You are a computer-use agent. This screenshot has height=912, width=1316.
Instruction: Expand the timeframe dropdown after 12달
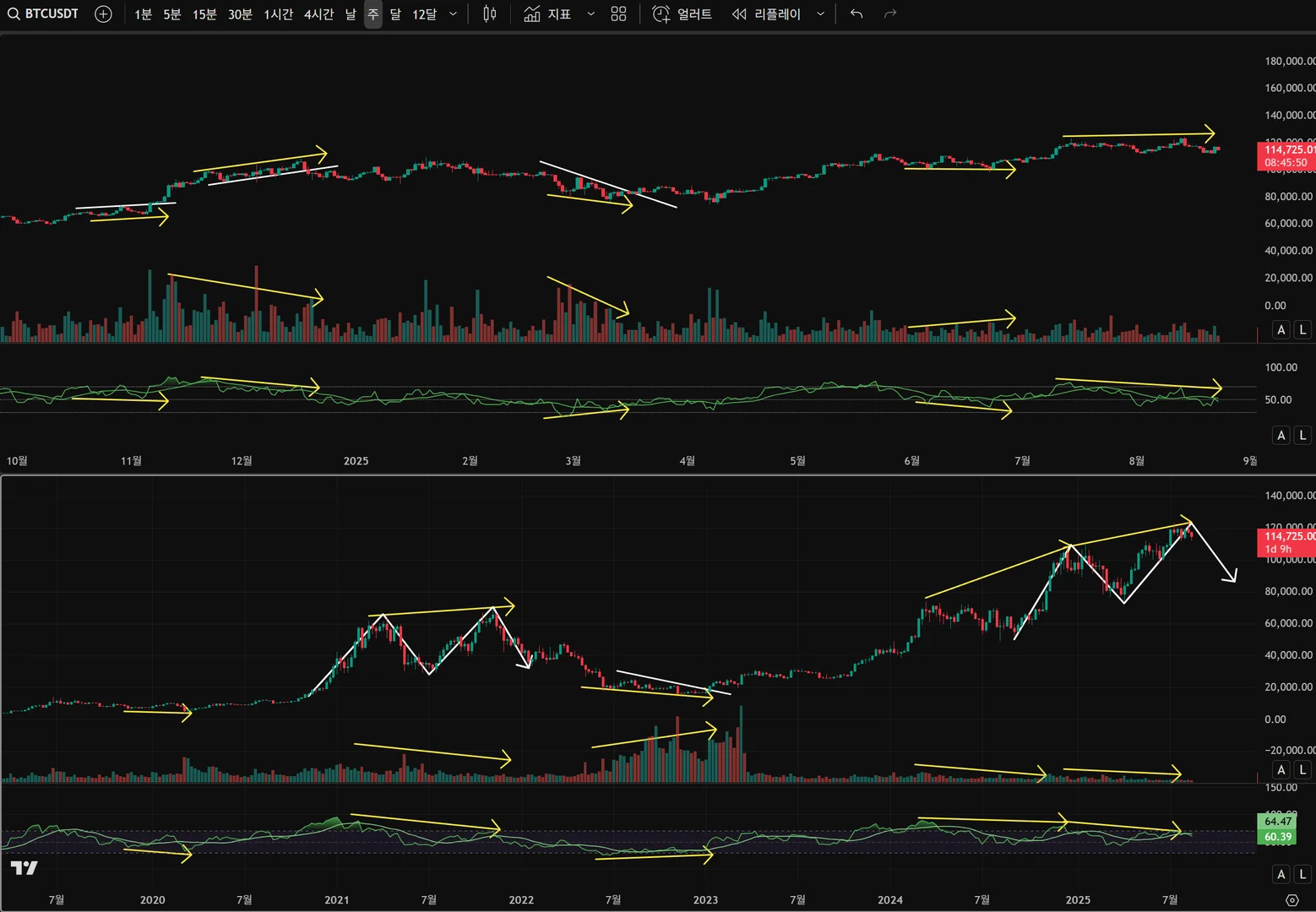[x=454, y=14]
